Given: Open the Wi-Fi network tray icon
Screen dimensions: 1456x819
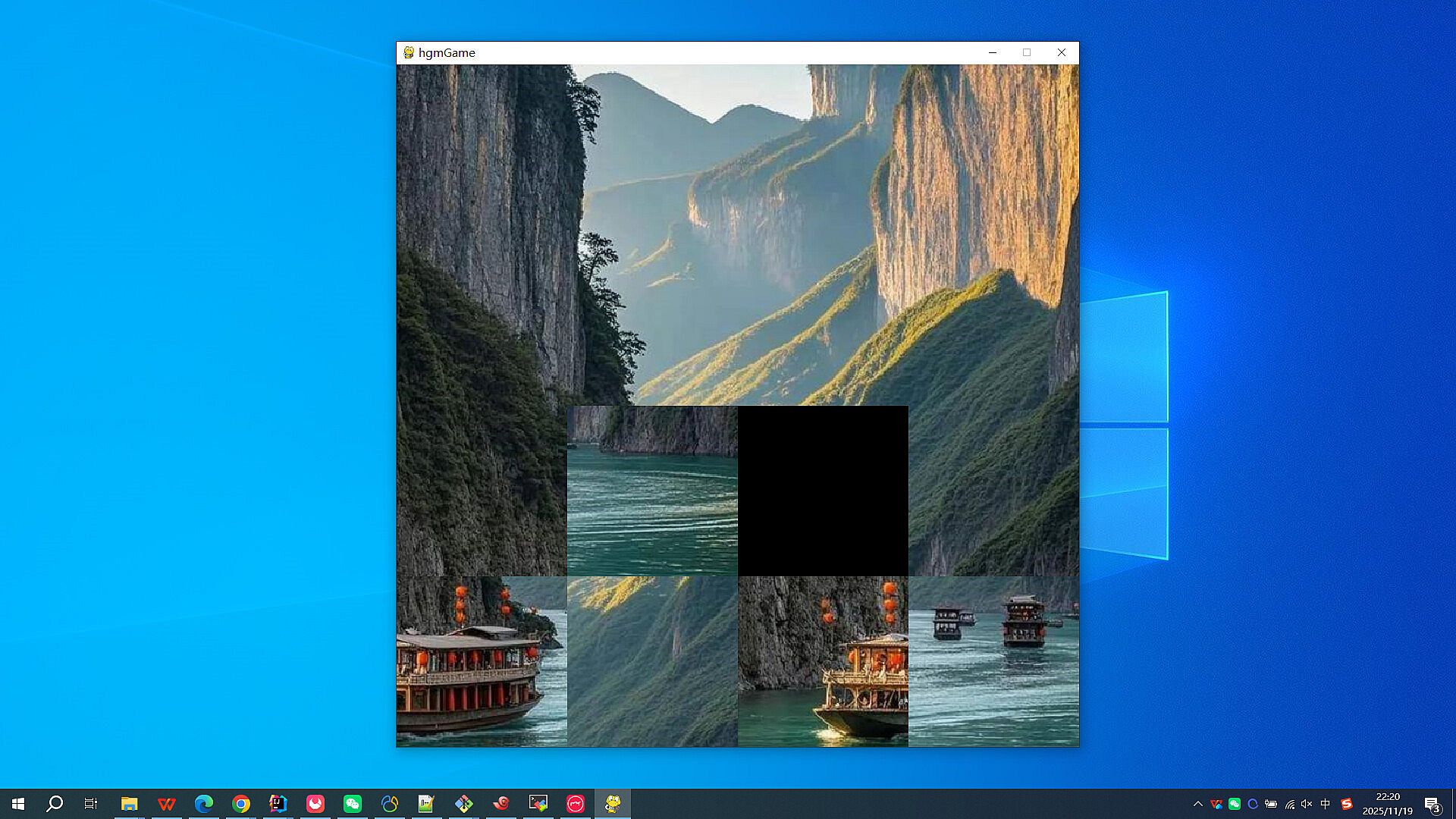Looking at the screenshot, I should [1289, 804].
